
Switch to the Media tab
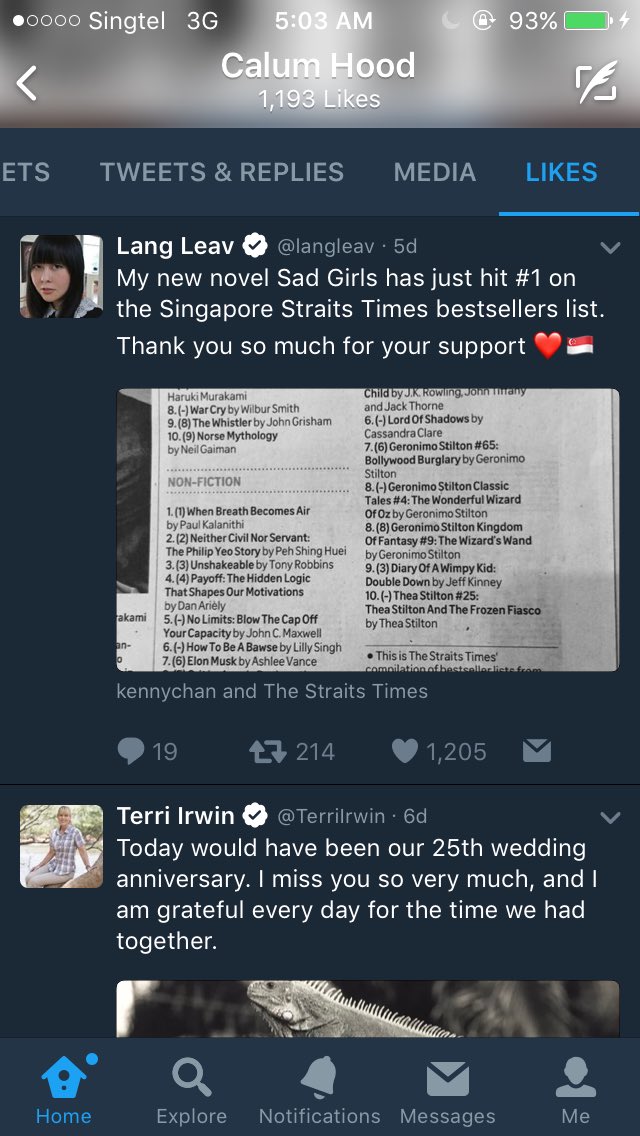[x=435, y=172]
